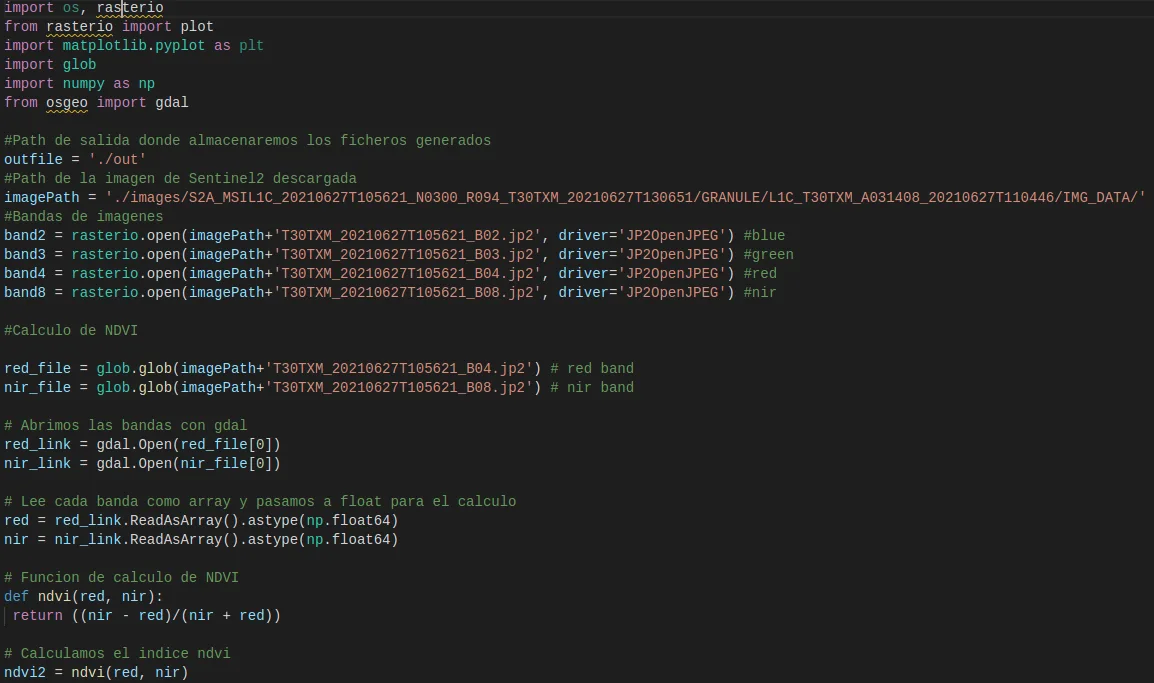
Task: Click the 'ndvi2 = ndvi(red, nir)' line
Action: point(96,673)
